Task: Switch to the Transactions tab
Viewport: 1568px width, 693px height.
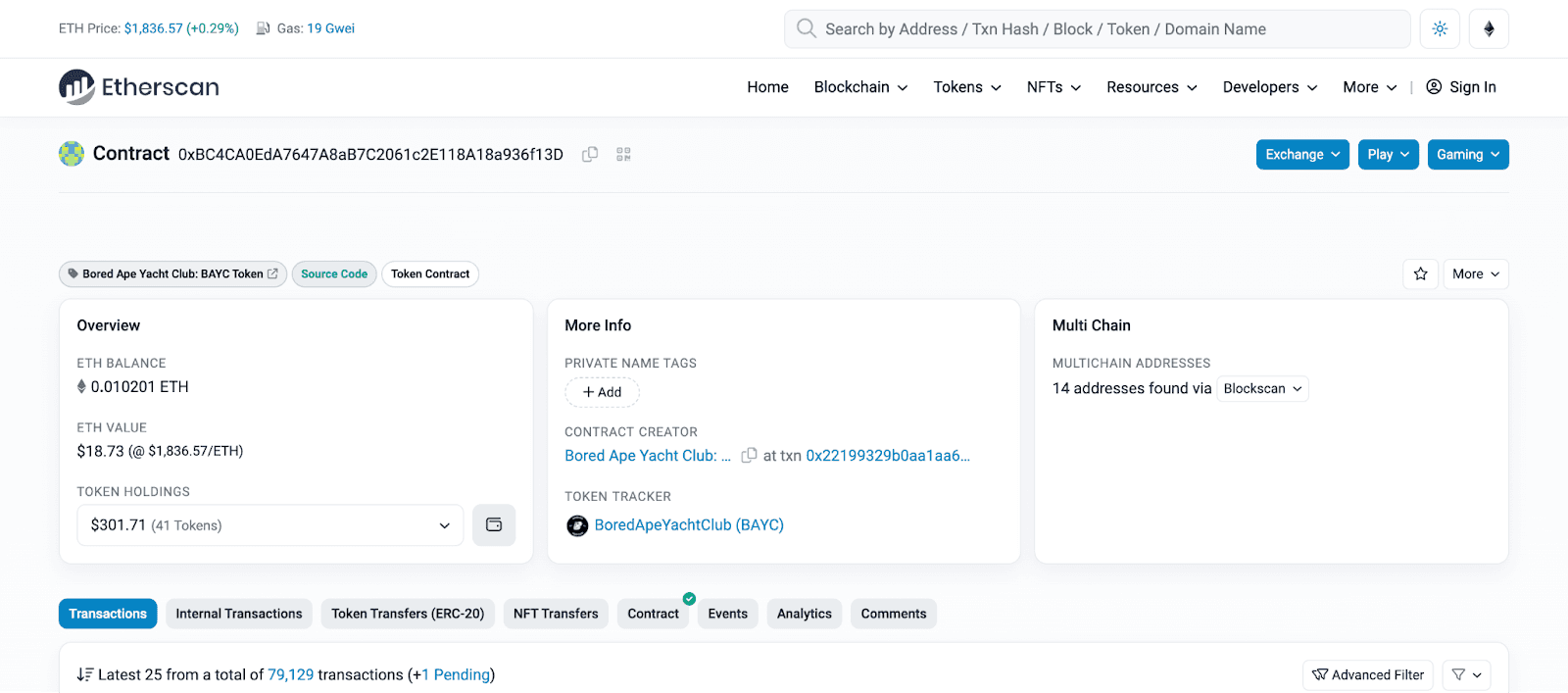Action: point(108,614)
